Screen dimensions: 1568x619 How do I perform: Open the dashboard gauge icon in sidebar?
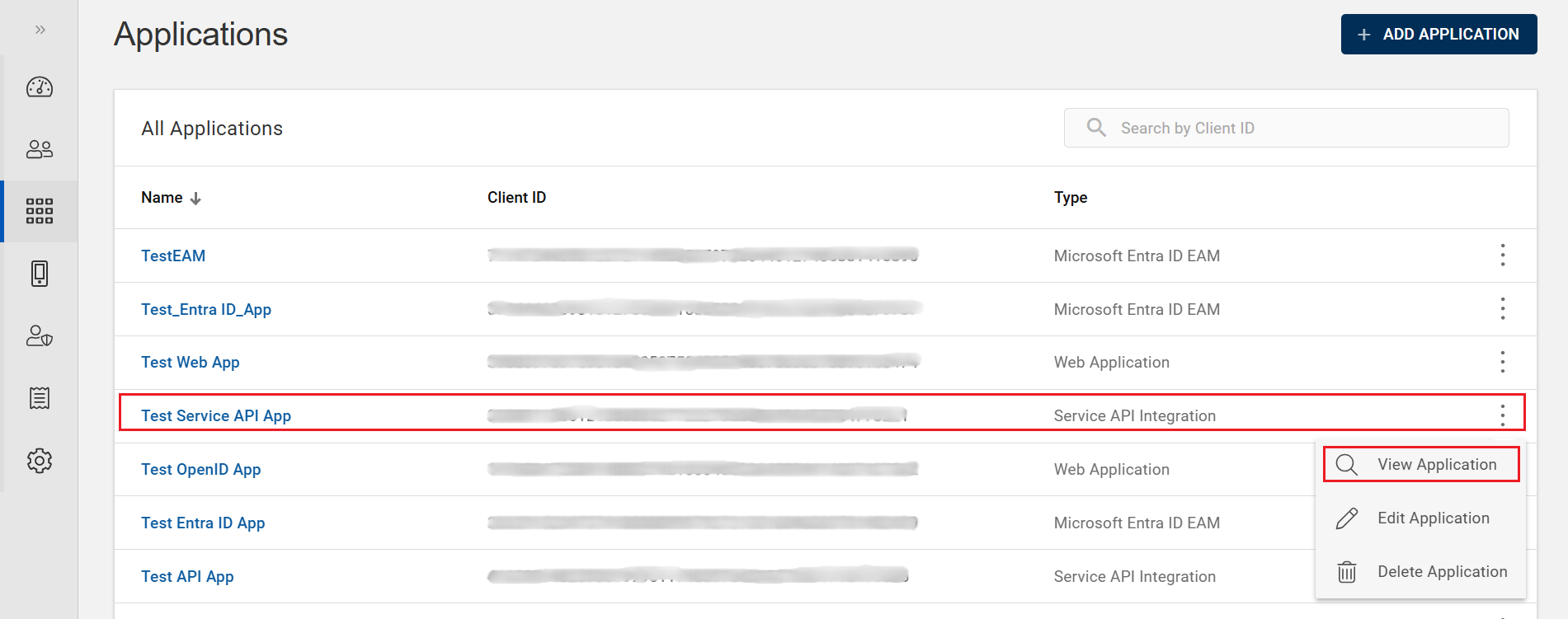point(40,87)
